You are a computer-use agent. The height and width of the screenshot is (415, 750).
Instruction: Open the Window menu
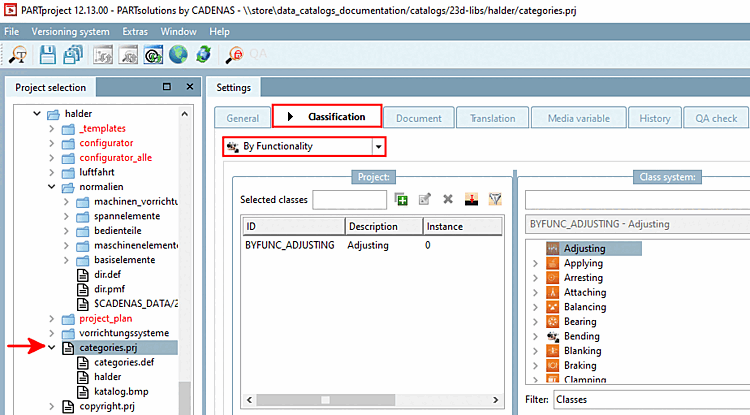[x=178, y=32]
